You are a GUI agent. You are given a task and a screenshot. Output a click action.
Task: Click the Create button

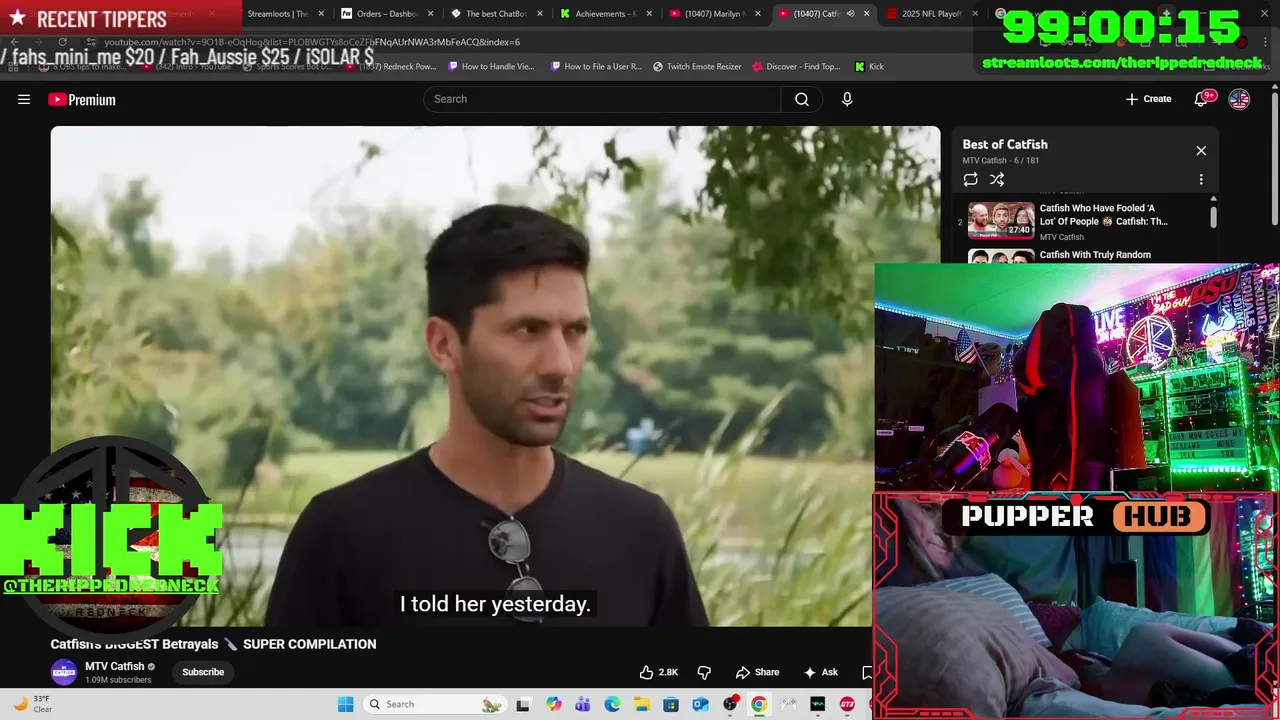click(1148, 99)
